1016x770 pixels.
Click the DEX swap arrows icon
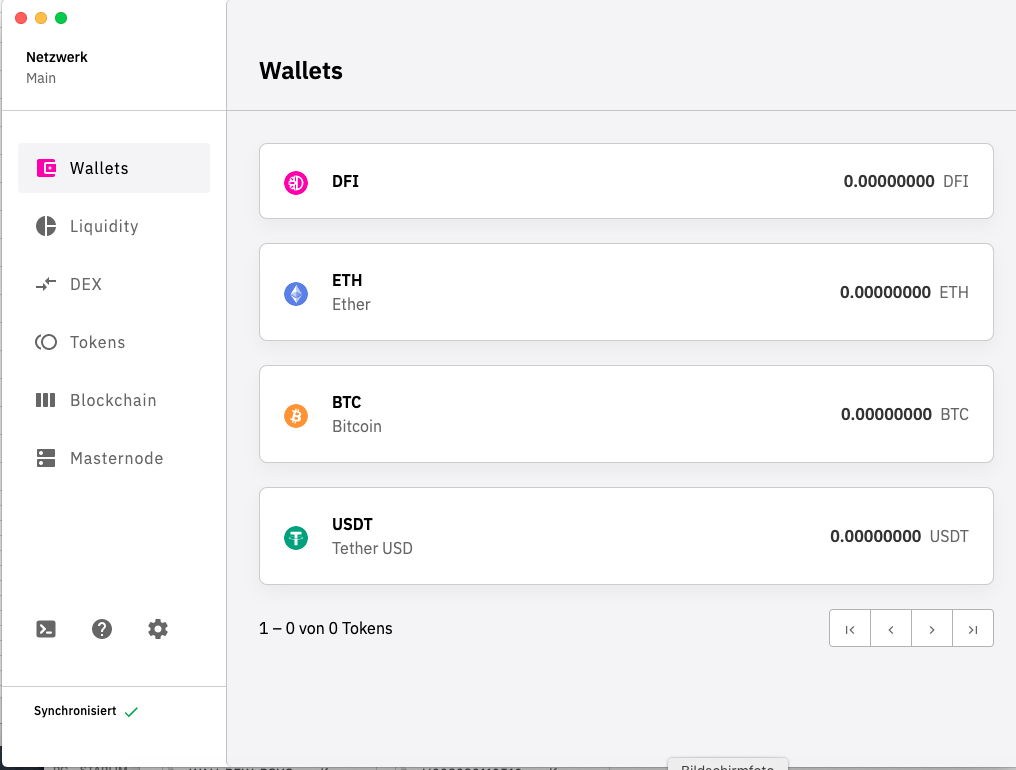(46, 284)
